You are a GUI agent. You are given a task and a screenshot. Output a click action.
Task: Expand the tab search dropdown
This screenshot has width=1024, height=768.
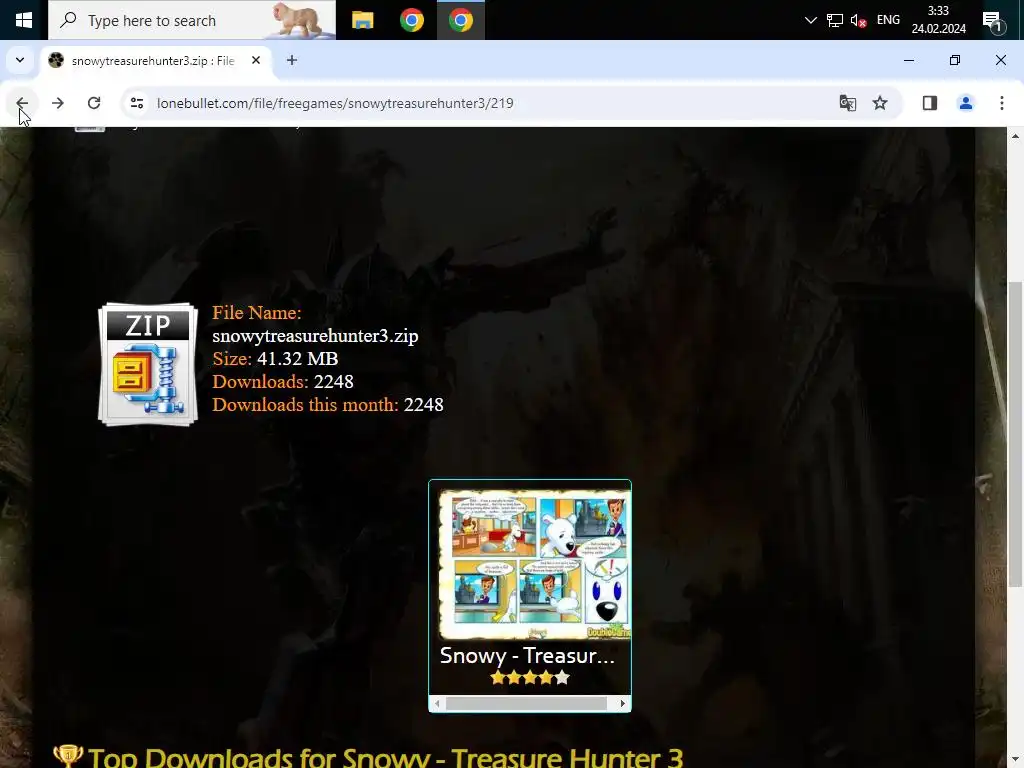tap(20, 60)
